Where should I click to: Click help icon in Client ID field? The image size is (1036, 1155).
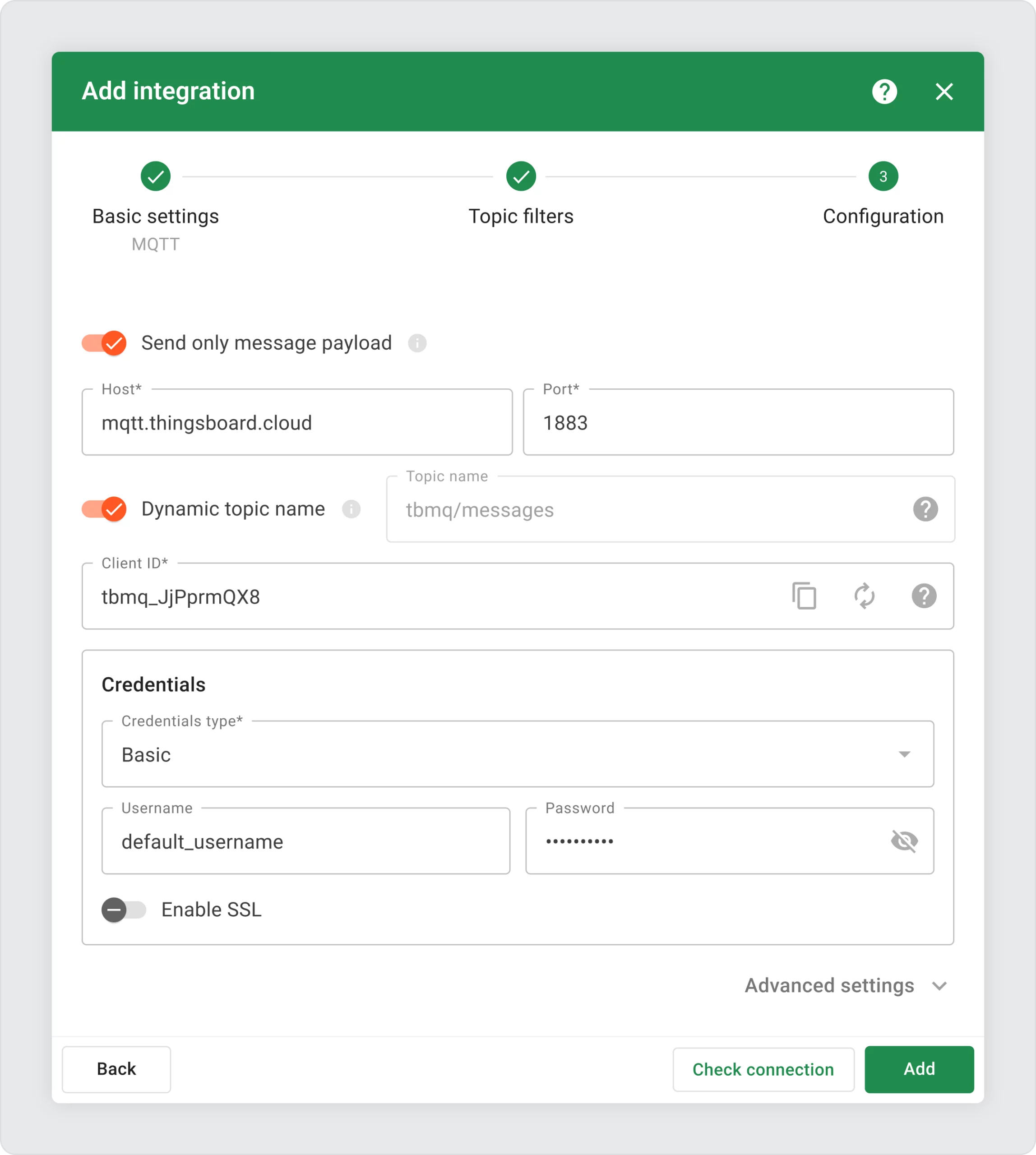[923, 596]
